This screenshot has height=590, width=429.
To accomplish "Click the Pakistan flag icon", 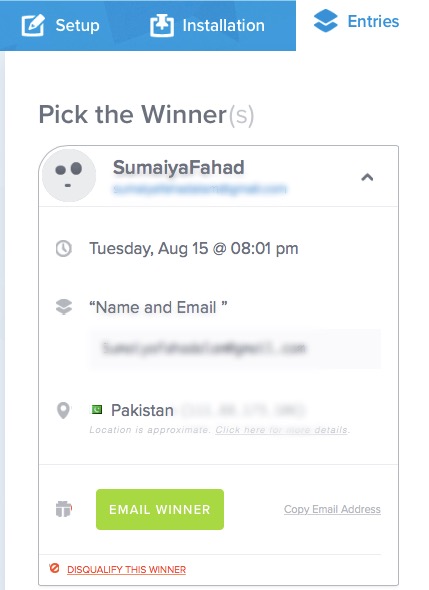I will 97,409.
